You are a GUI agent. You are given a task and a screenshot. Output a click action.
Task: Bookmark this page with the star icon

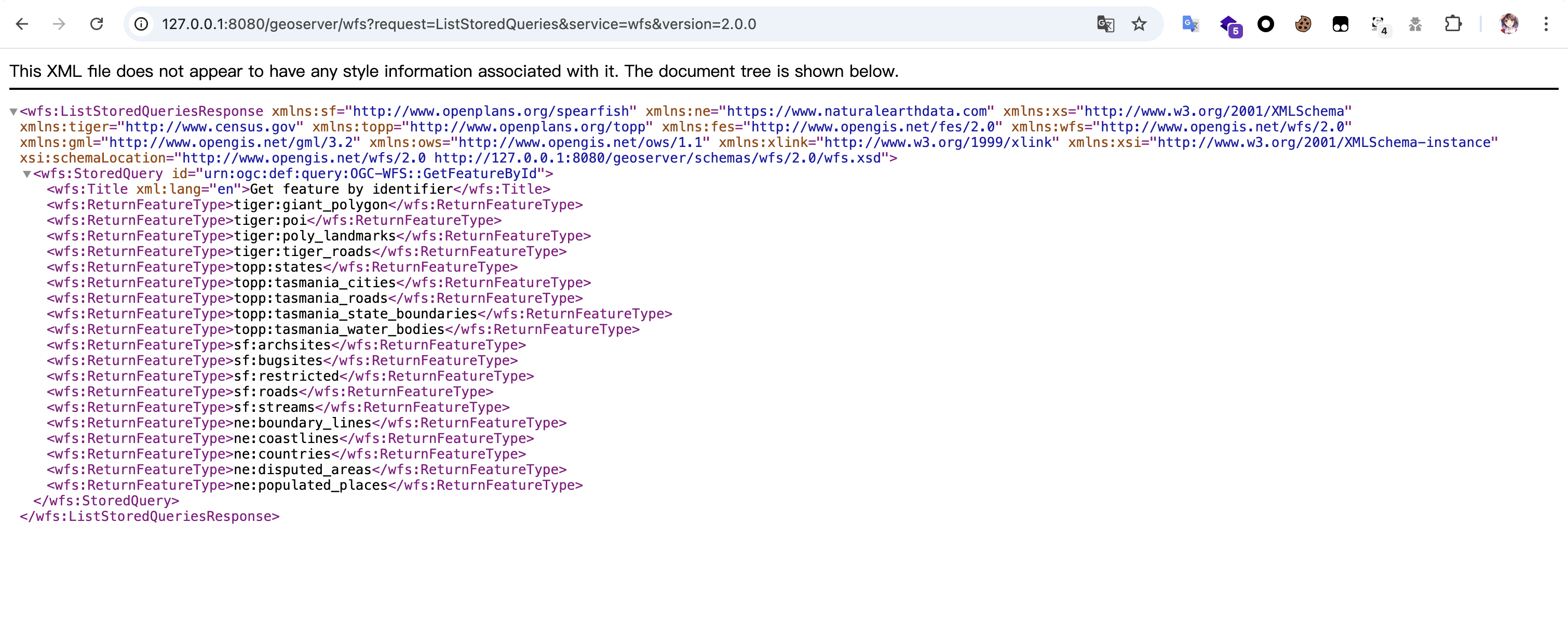click(x=1139, y=24)
